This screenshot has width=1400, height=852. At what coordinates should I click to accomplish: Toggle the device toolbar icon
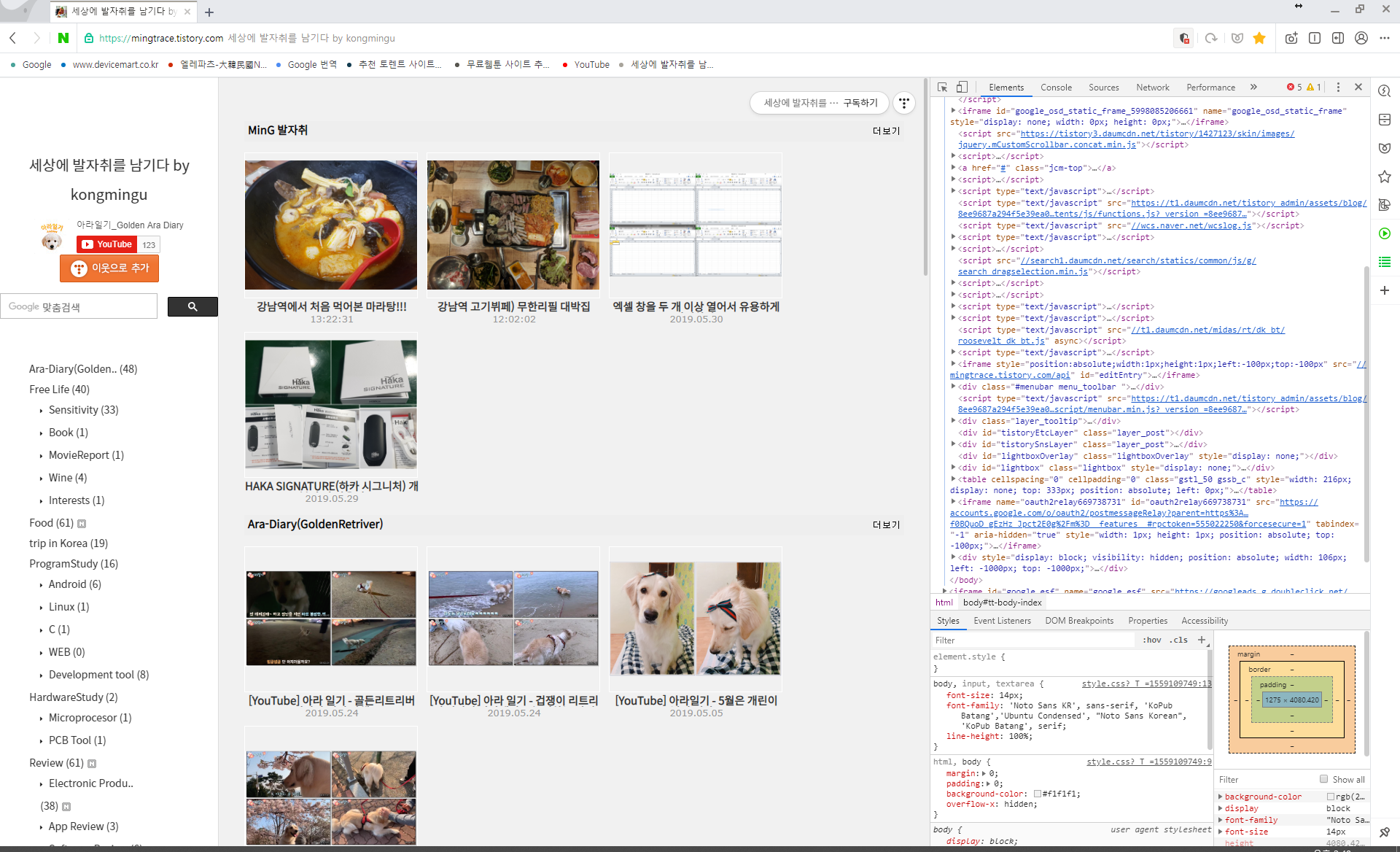pyautogui.click(x=962, y=87)
